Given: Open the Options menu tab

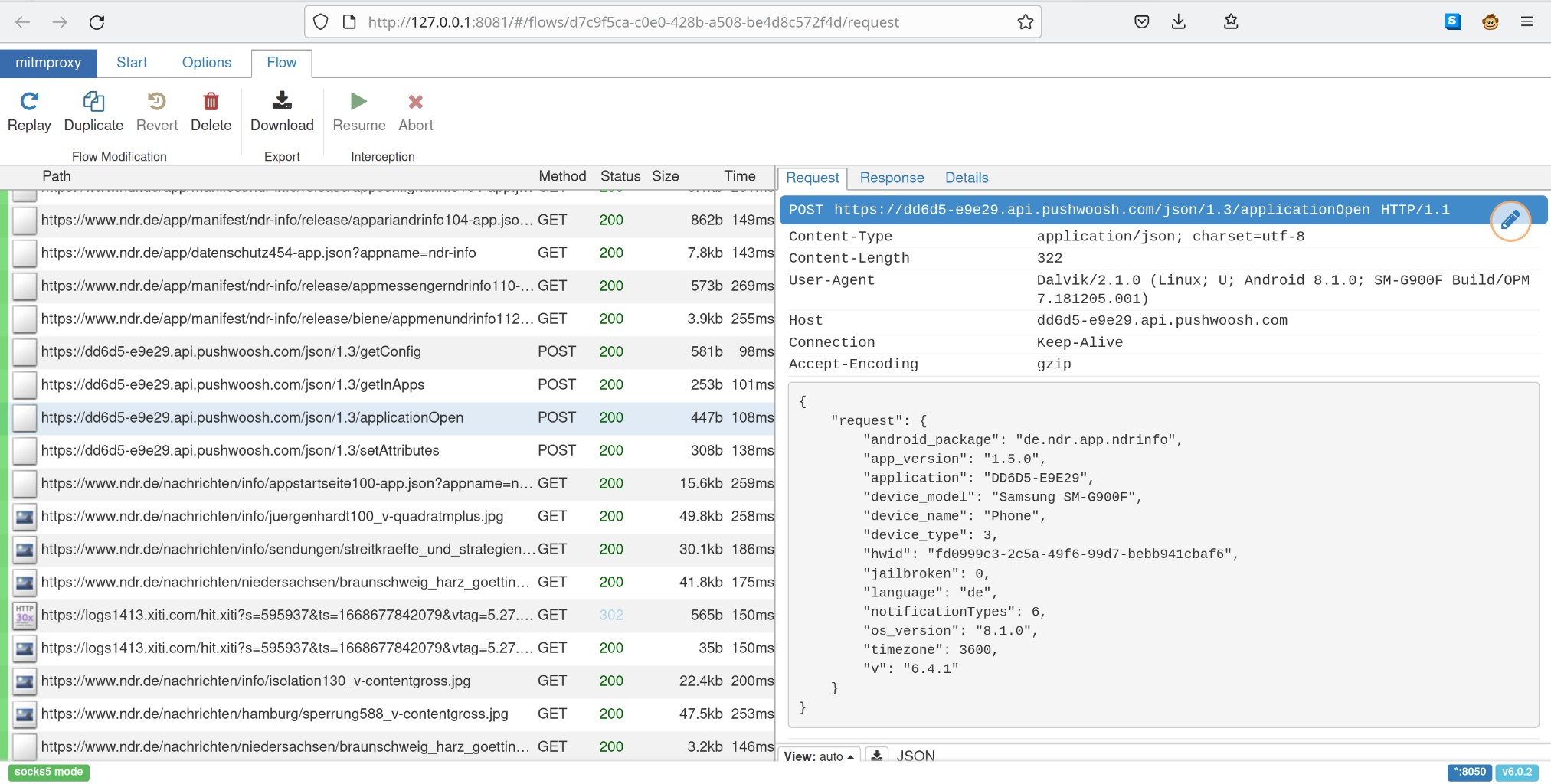Looking at the screenshot, I should pyautogui.click(x=206, y=63).
